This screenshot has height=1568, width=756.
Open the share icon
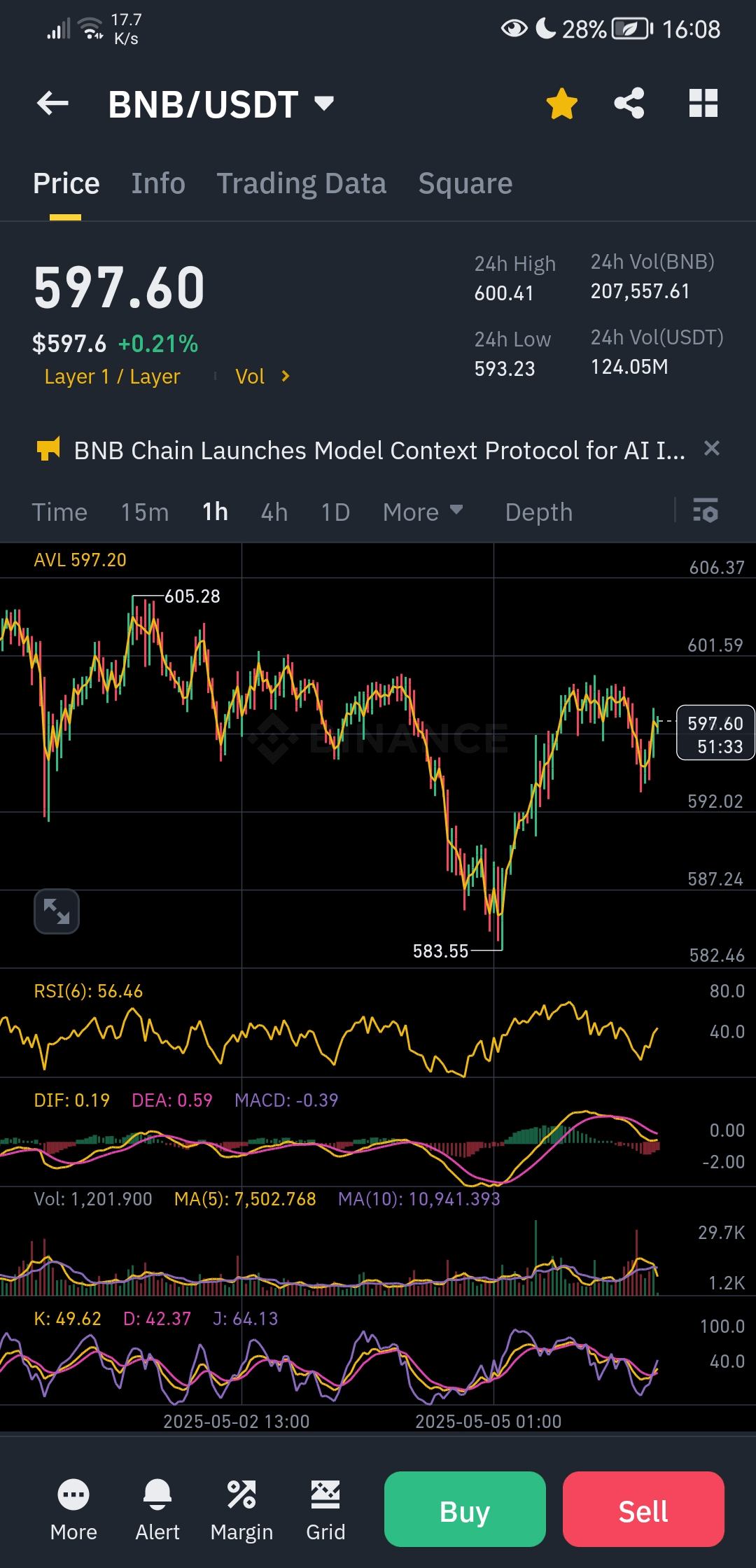629,104
